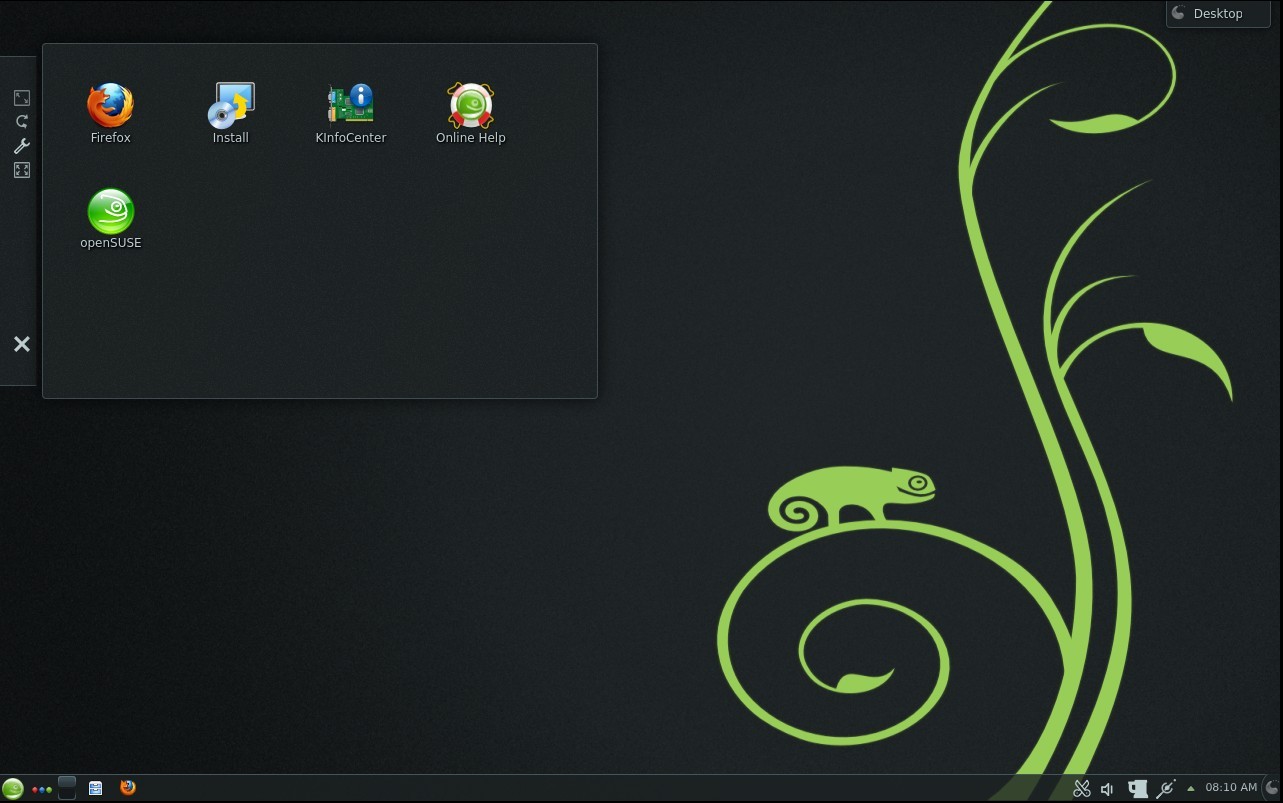Open folder view settings wrench icon
1283x803 pixels.
(22, 146)
